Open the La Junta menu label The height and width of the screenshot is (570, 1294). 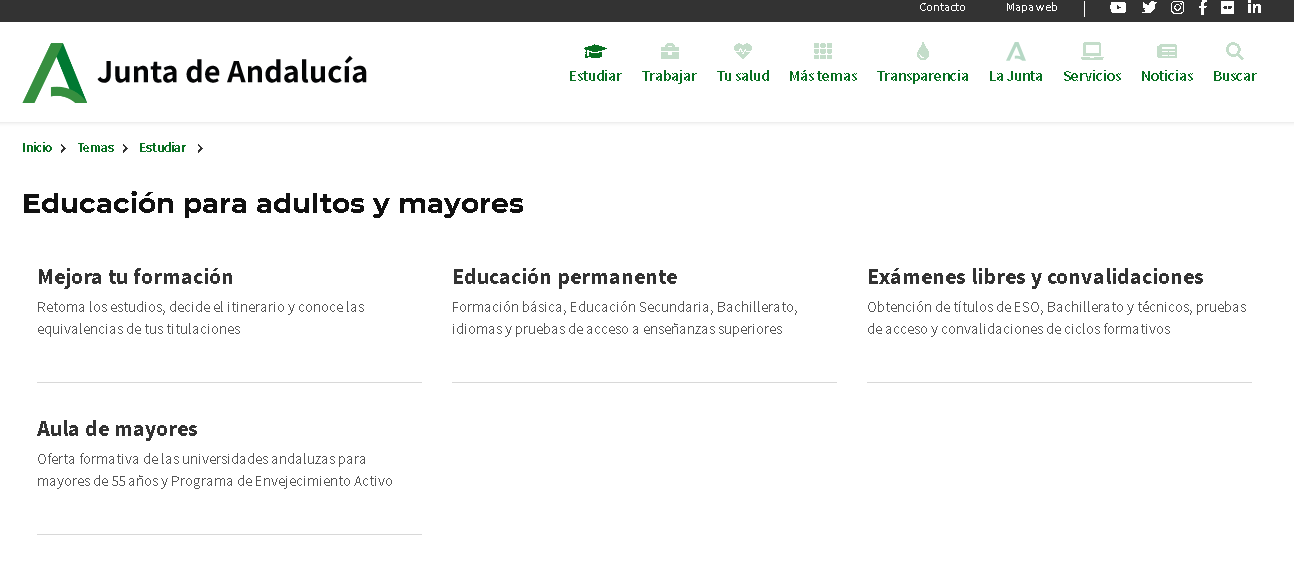[1016, 76]
